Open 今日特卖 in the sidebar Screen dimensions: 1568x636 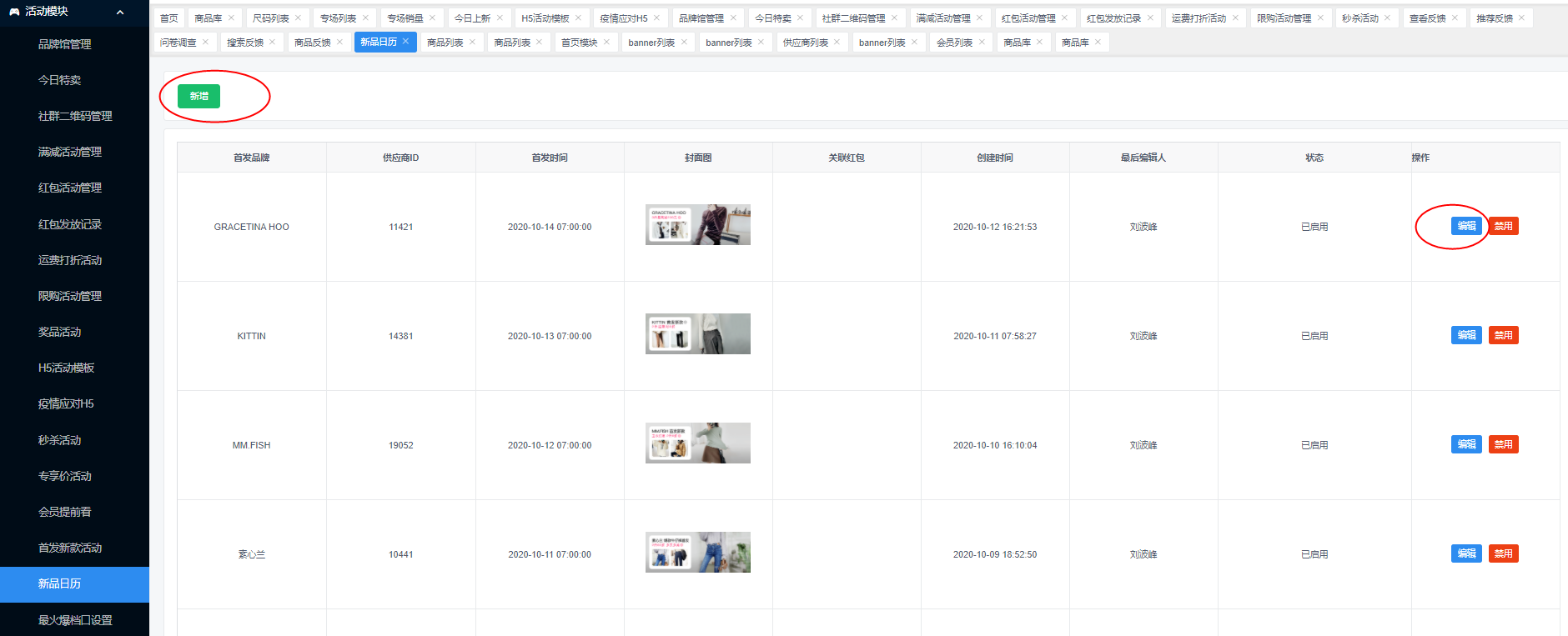pyautogui.click(x=74, y=80)
